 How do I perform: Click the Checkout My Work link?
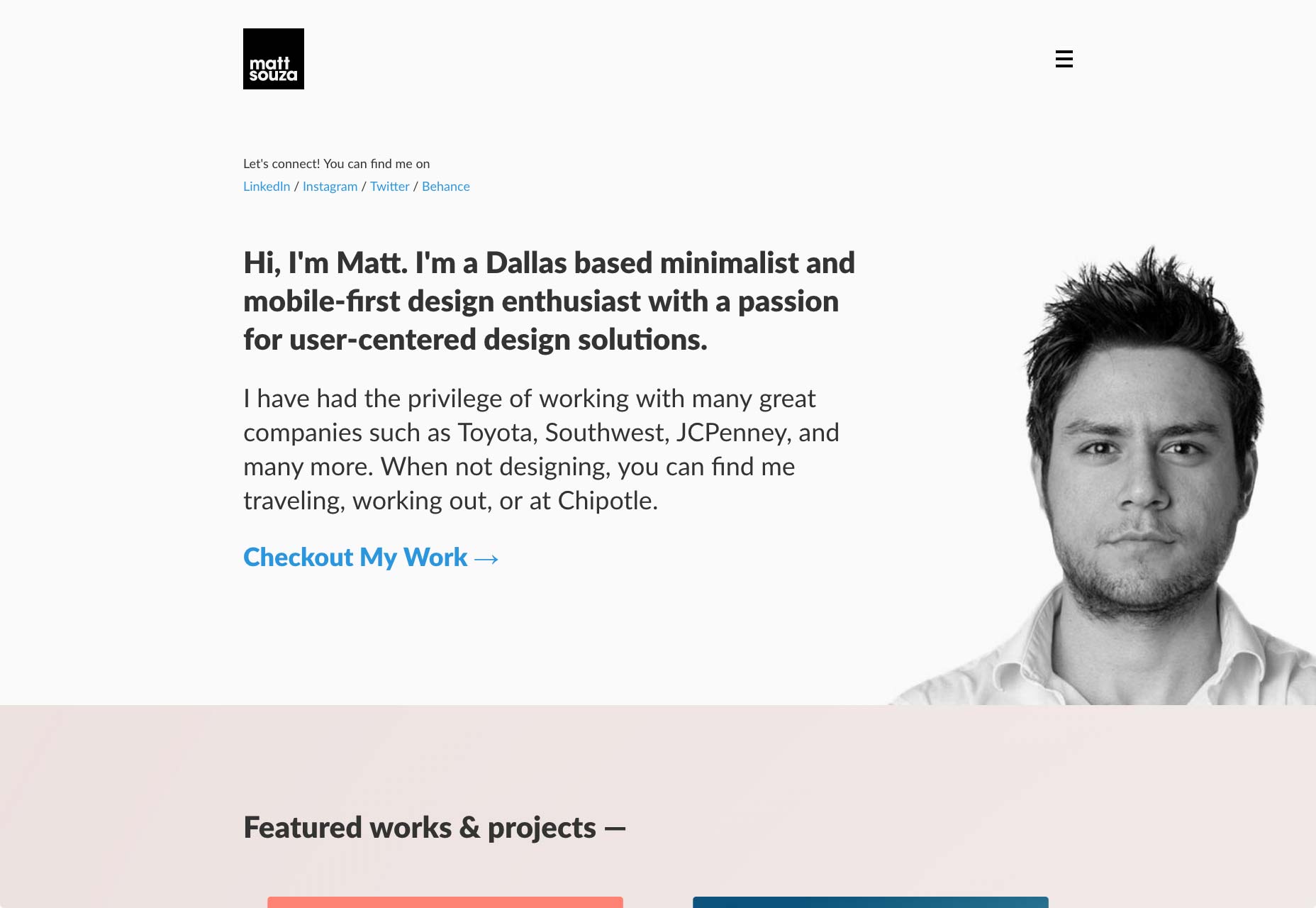coord(355,558)
